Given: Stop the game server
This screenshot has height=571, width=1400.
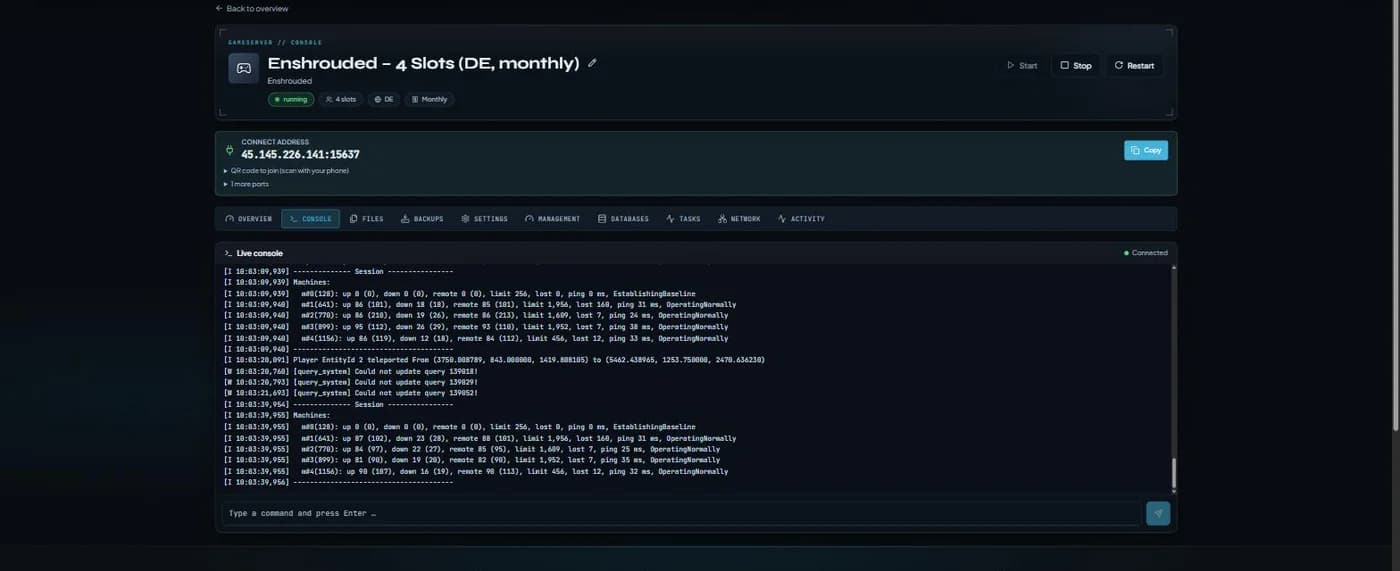Looking at the screenshot, I should (x=1076, y=65).
